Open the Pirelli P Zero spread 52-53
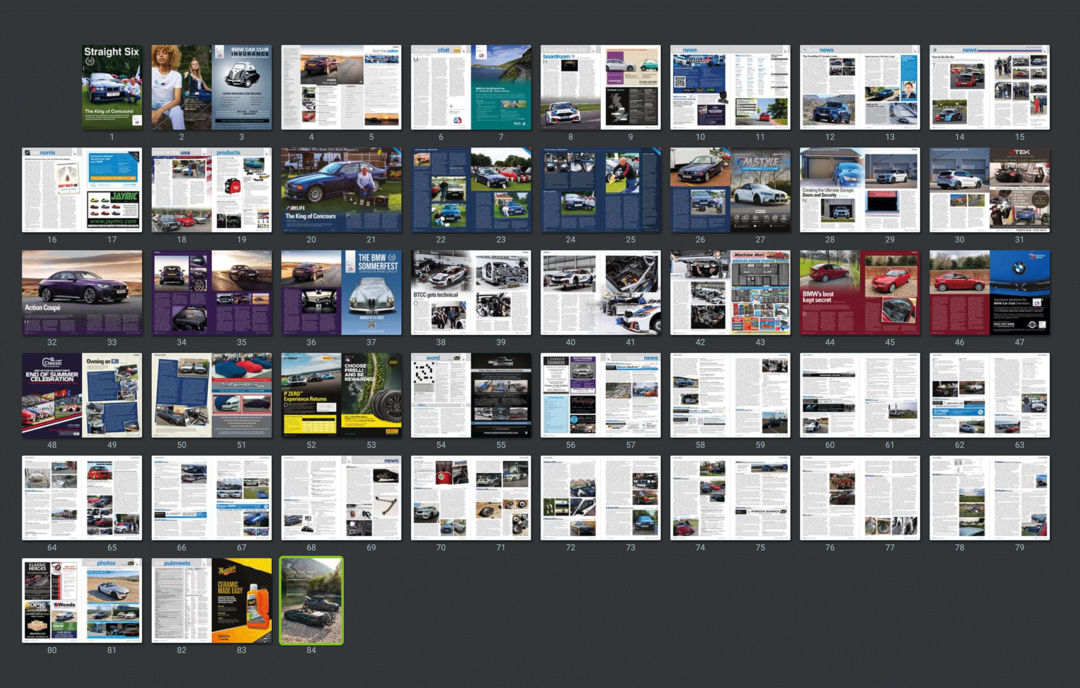 click(x=341, y=395)
